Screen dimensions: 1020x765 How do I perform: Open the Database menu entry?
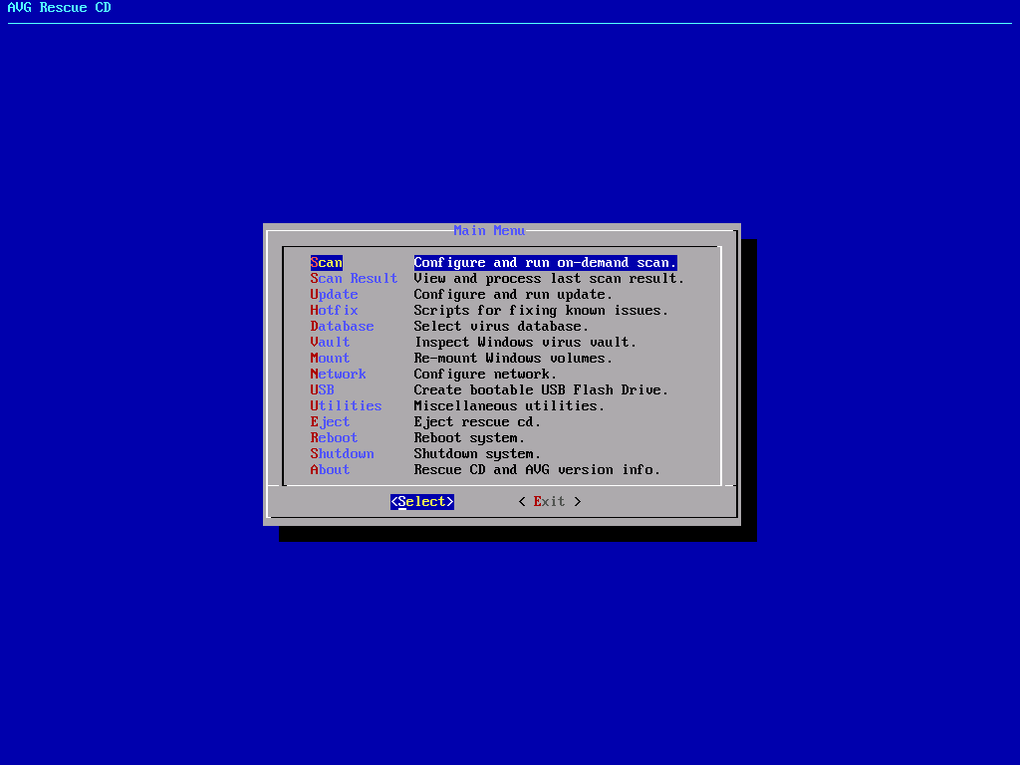[x=342, y=327]
